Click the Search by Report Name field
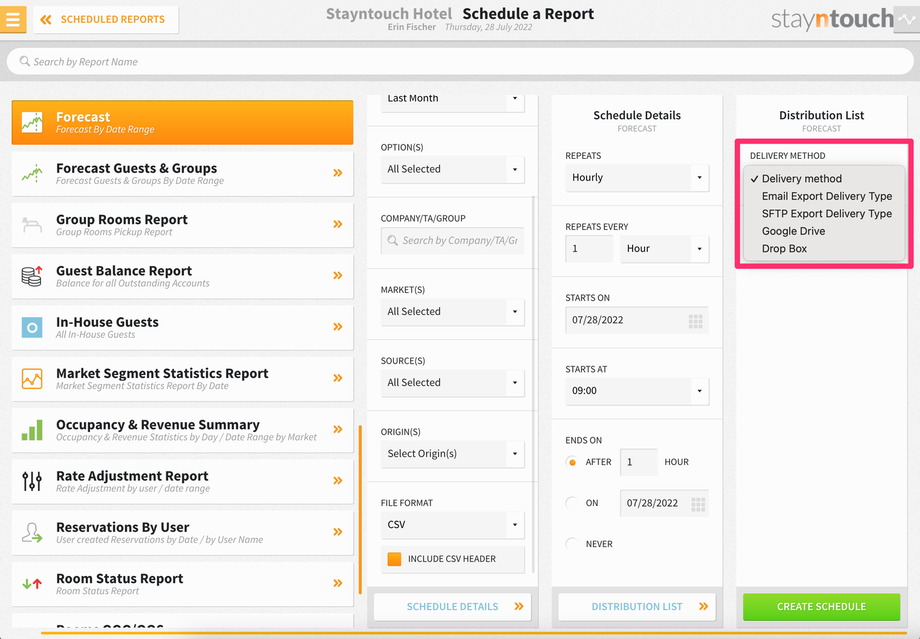 coord(460,61)
